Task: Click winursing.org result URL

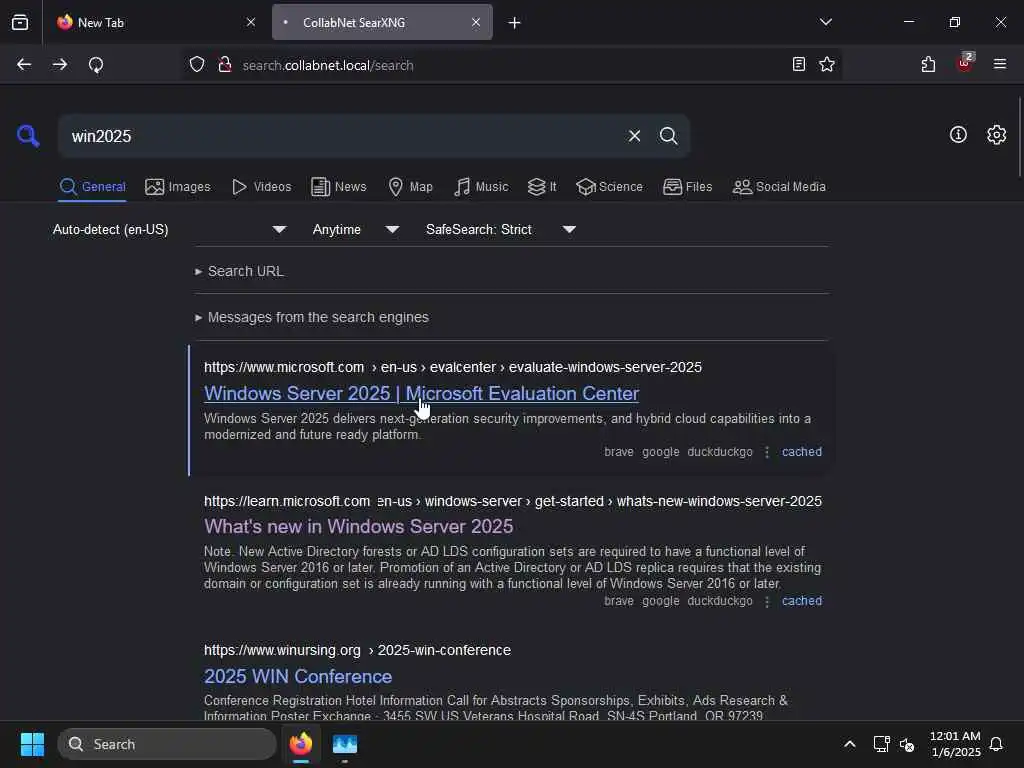Action: point(357,650)
